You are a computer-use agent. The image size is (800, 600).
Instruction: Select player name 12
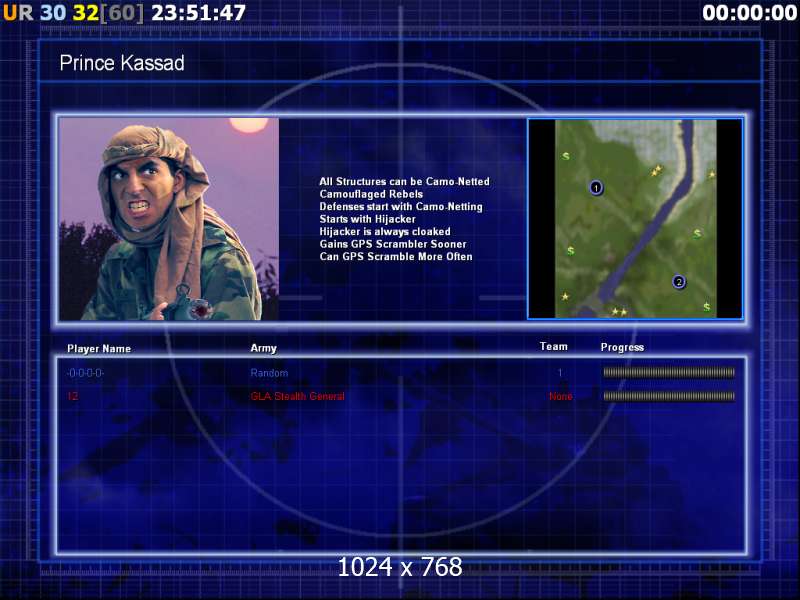pos(72,396)
